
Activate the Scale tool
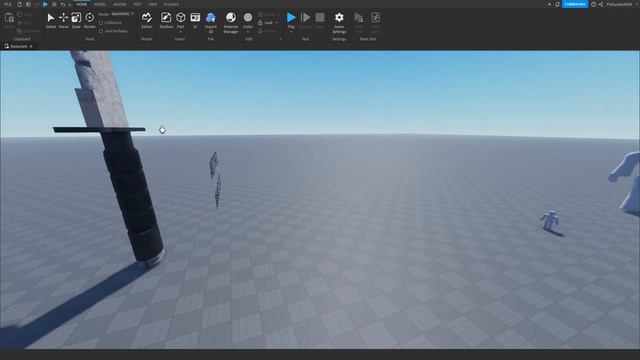(76, 18)
